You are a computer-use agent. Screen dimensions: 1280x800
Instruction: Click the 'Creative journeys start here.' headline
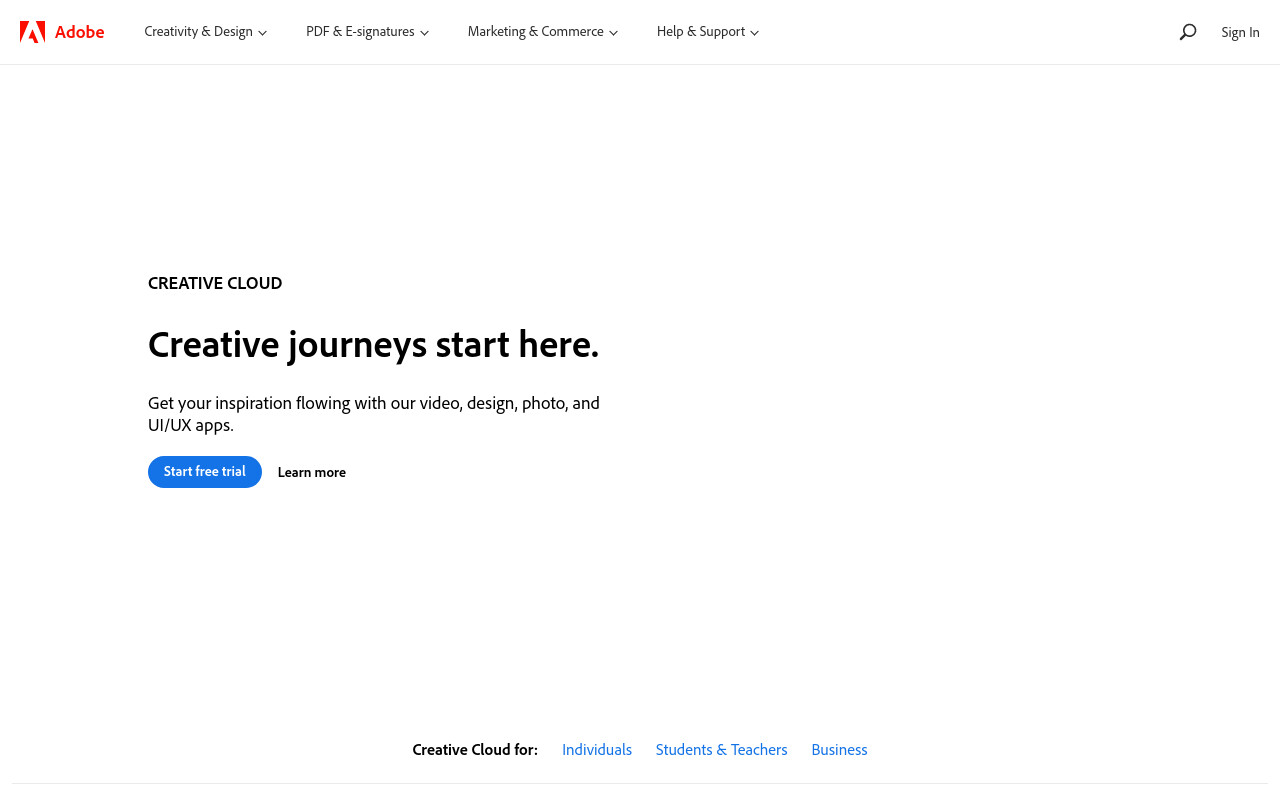click(373, 344)
